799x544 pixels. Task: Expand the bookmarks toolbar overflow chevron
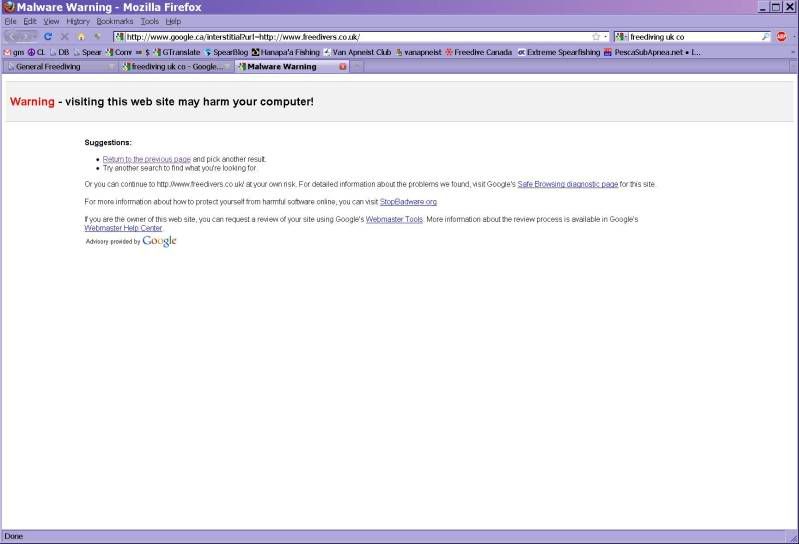(x=793, y=52)
